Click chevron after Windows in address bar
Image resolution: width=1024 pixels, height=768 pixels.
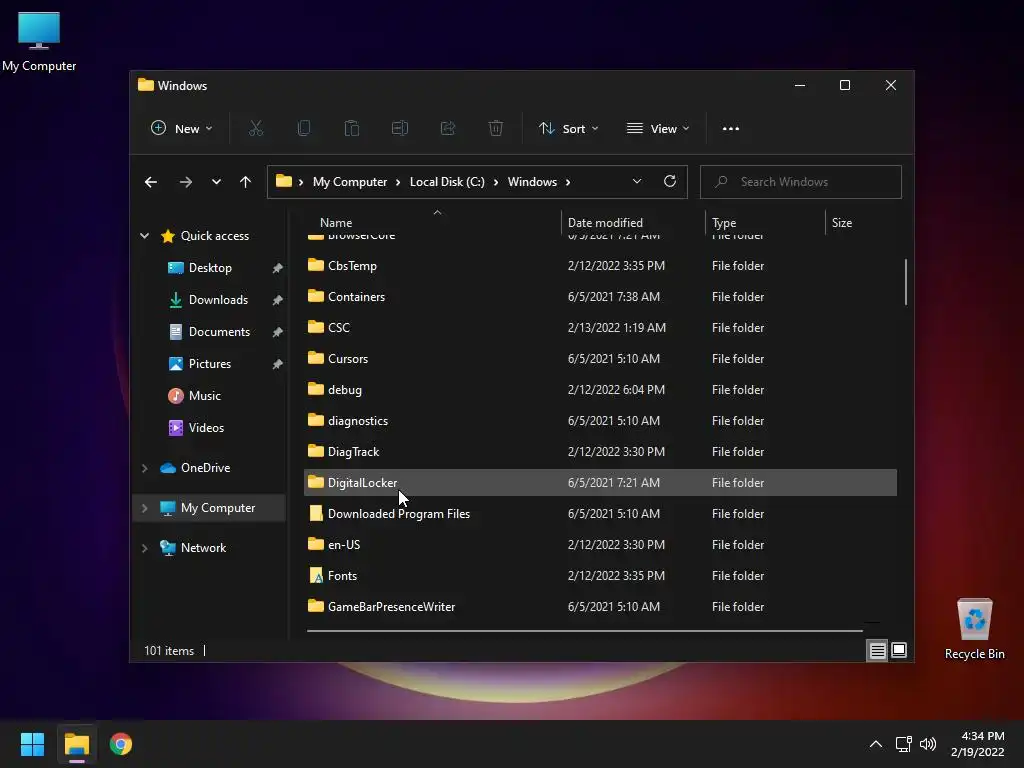tap(568, 182)
